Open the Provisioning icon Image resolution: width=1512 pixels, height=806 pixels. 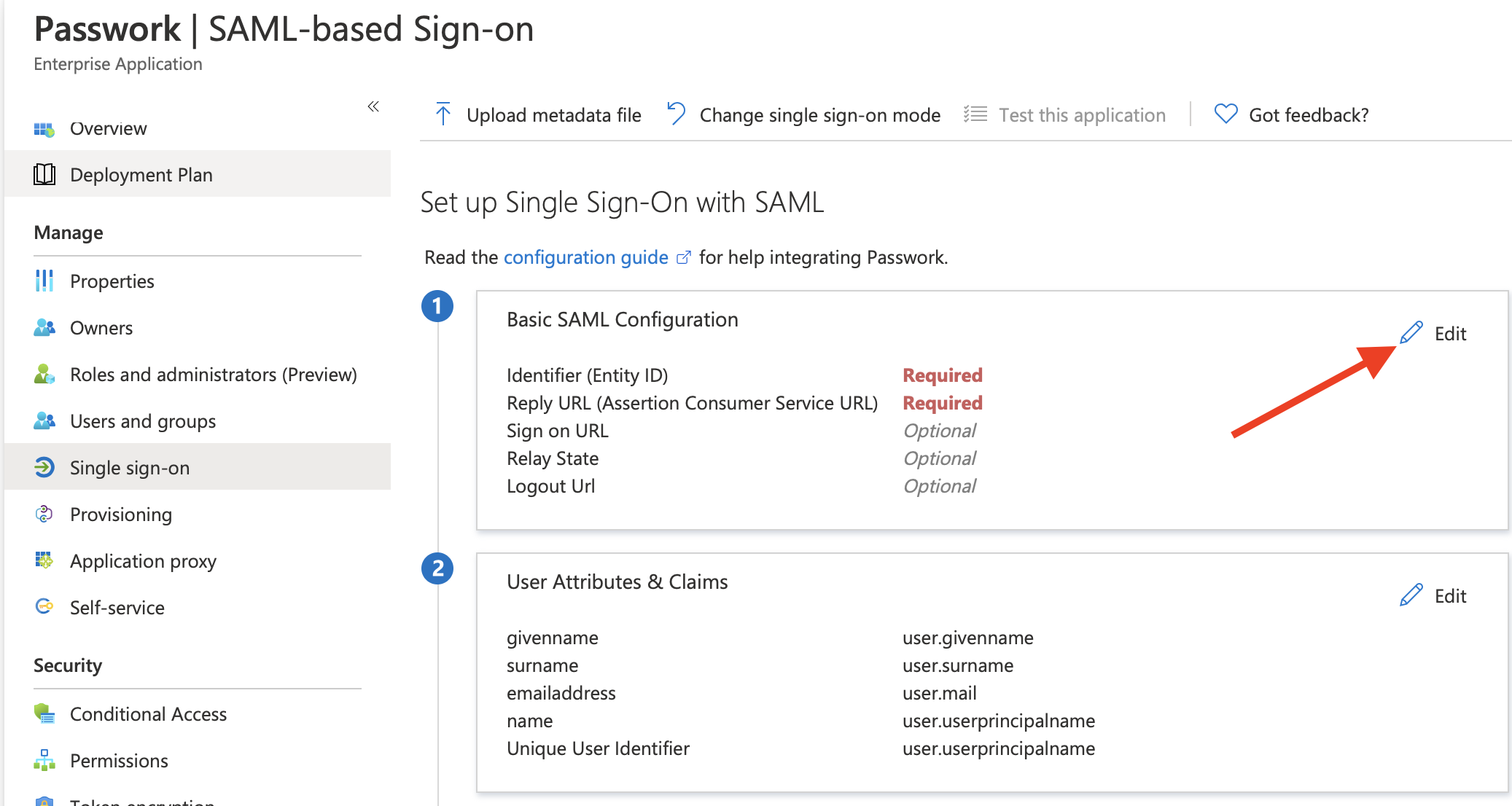(44, 514)
